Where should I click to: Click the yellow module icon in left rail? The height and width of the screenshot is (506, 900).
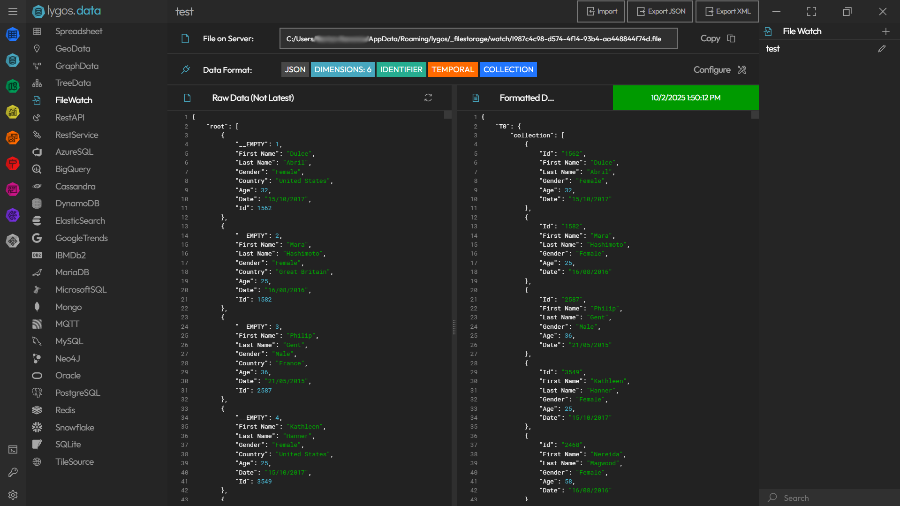click(x=13, y=112)
